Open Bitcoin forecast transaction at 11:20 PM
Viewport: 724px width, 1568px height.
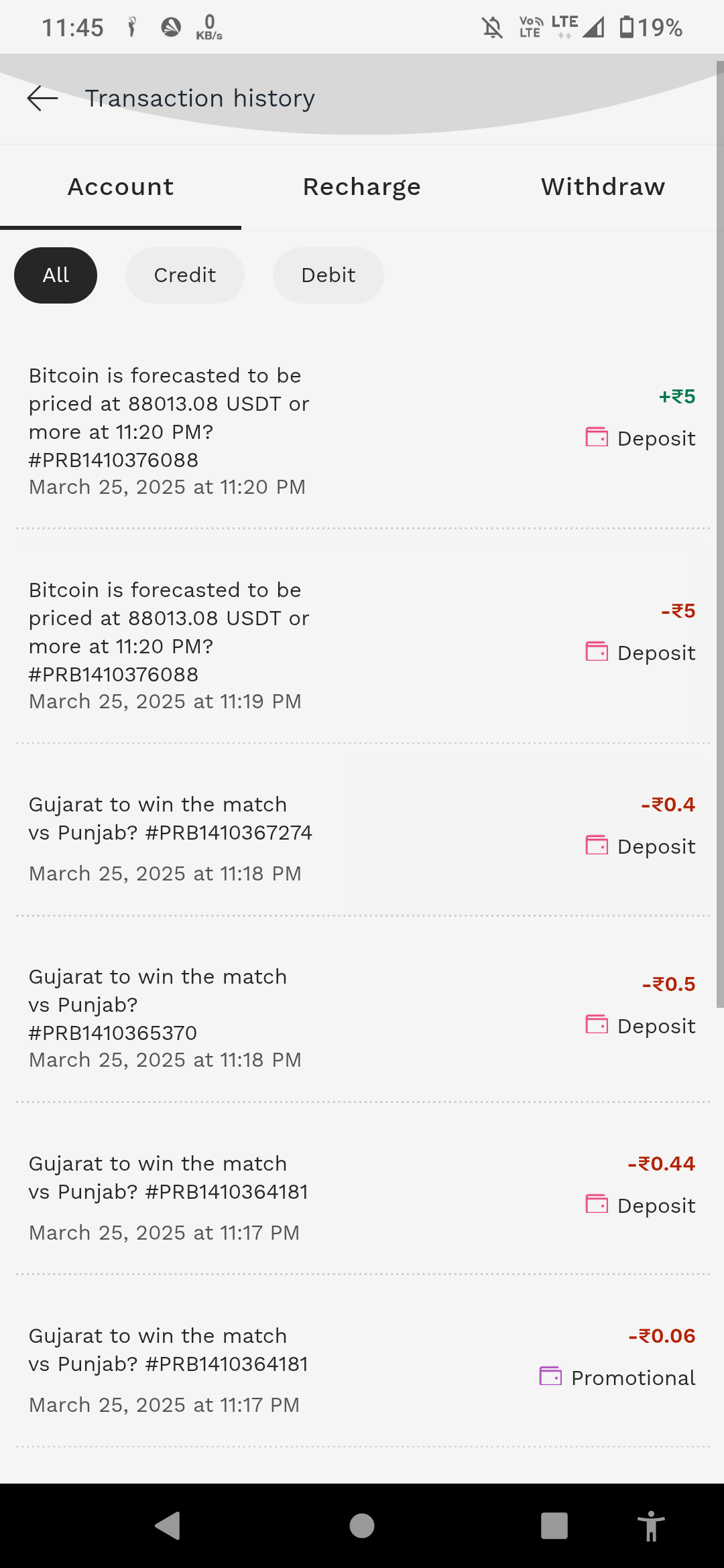coord(168,430)
